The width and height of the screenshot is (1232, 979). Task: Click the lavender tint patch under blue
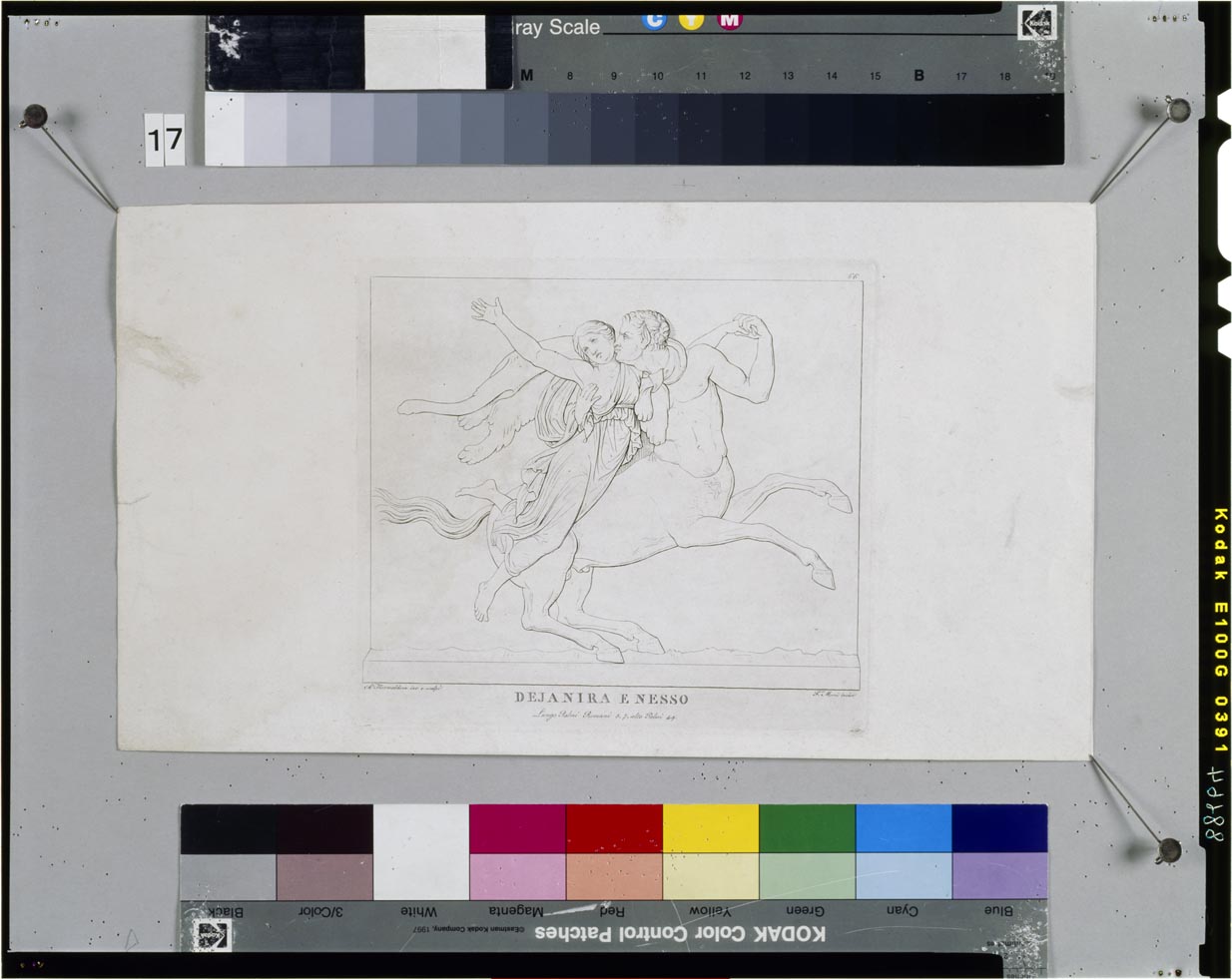(999, 877)
